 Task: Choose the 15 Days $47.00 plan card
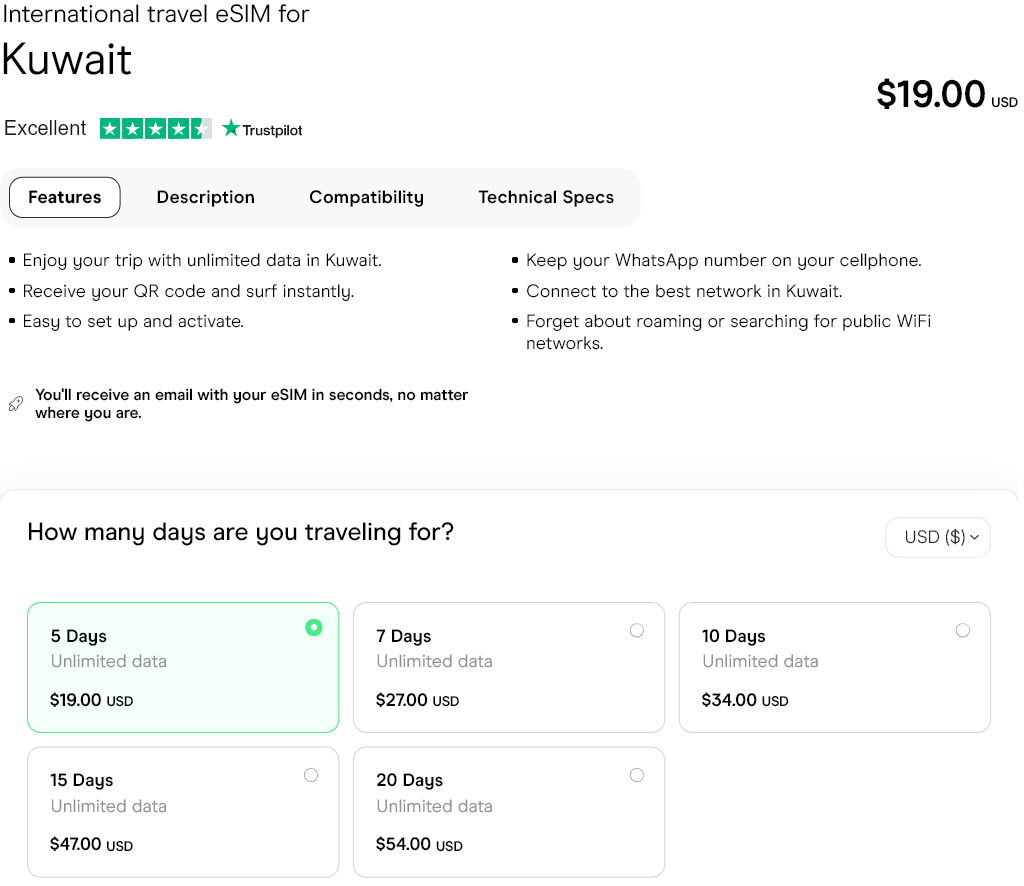183,812
